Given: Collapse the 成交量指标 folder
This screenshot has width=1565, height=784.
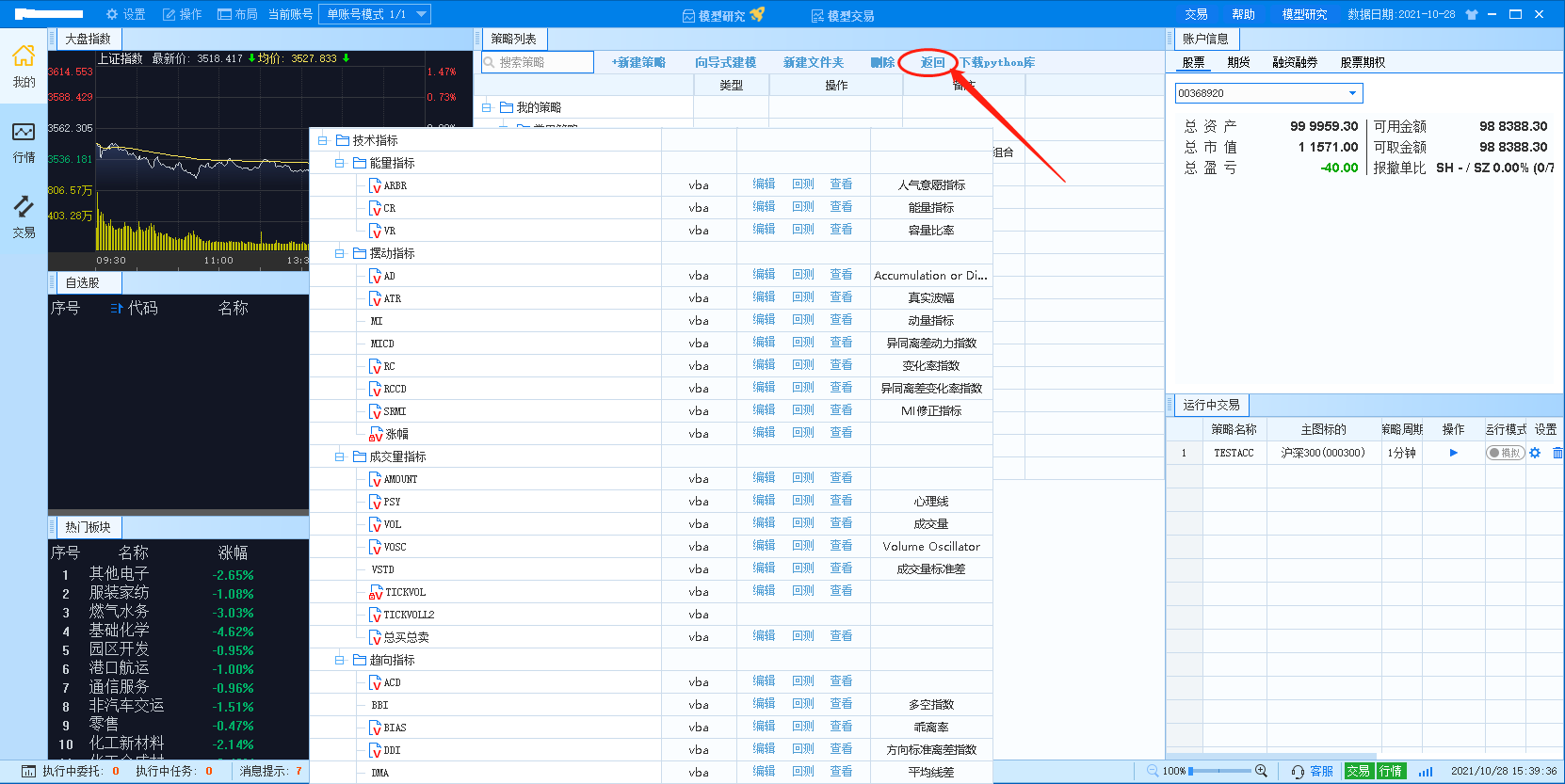Looking at the screenshot, I should (340, 456).
